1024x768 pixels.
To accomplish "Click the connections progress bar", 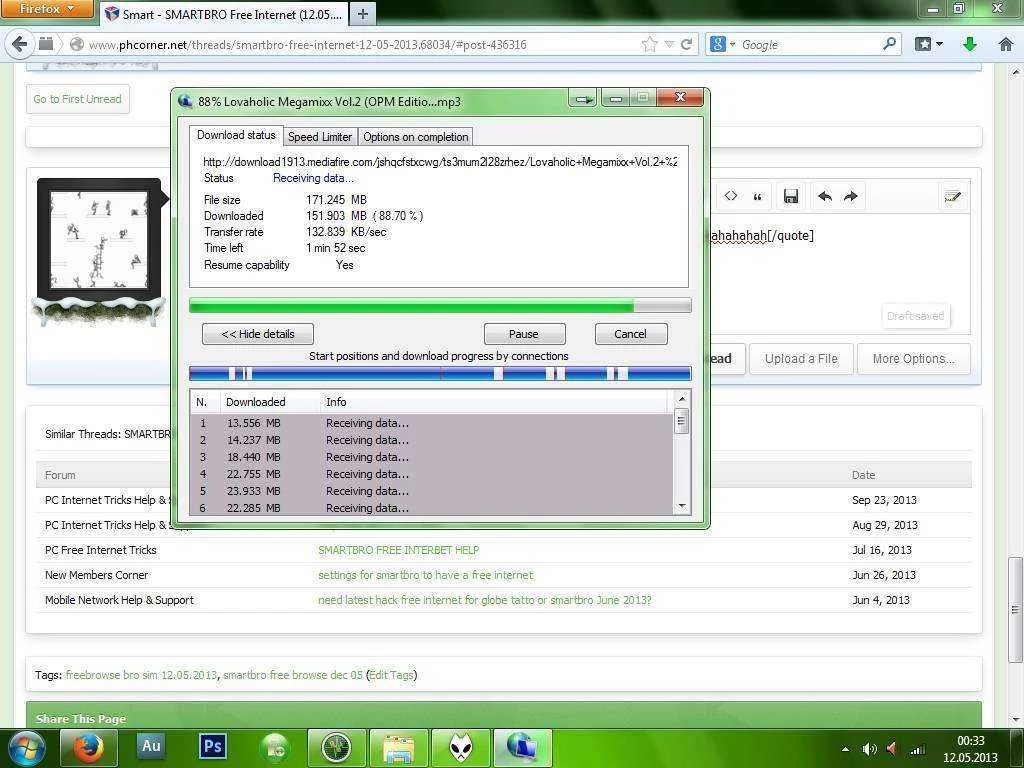I will point(440,374).
